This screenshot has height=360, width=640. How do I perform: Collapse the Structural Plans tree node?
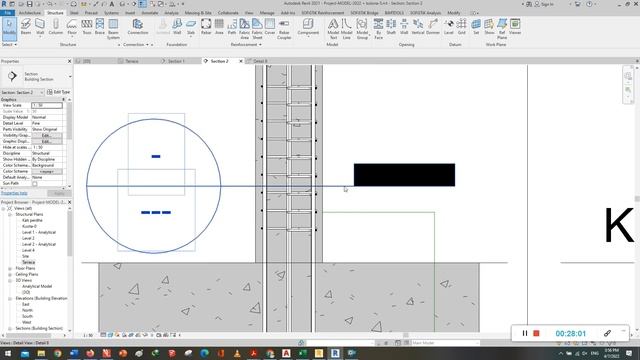coord(10,214)
